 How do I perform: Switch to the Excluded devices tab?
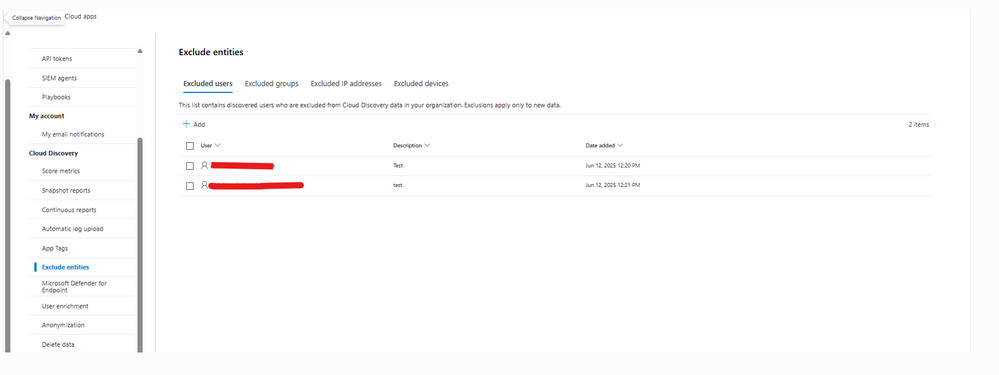(x=421, y=83)
